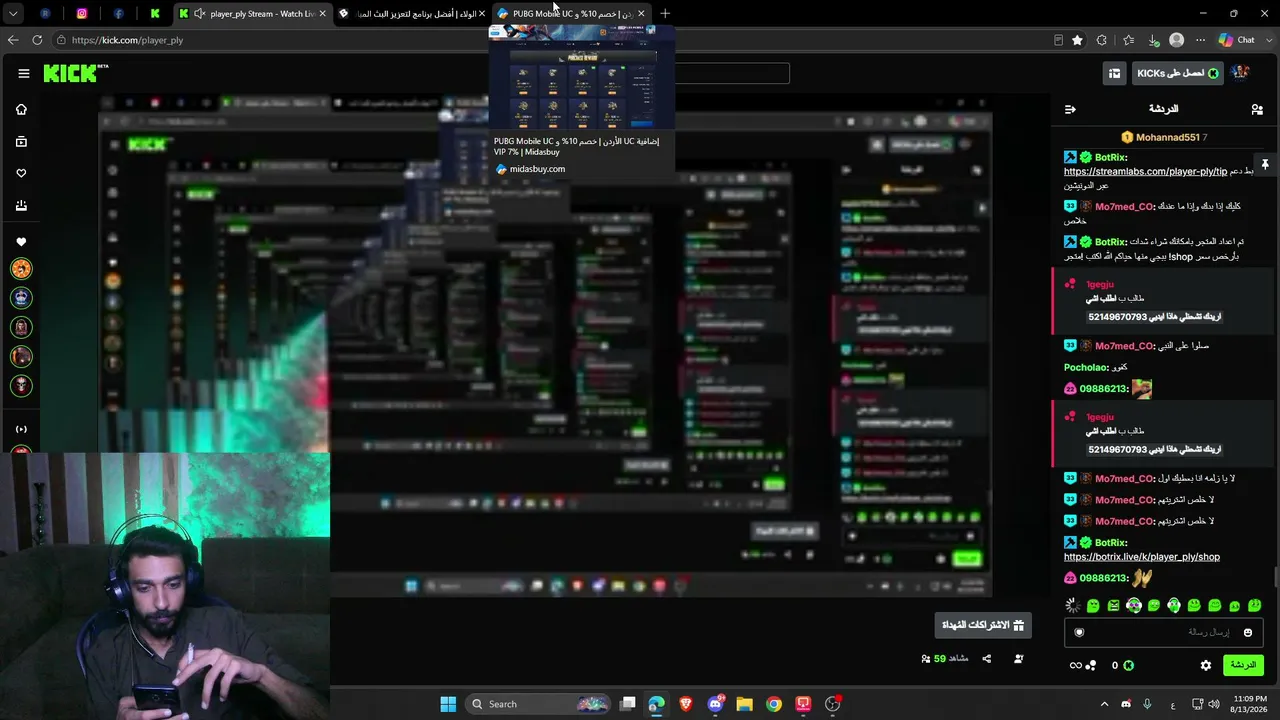Open Brave browser from taskbar
1280x720 pixels.
pyautogui.click(x=686, y=704)
